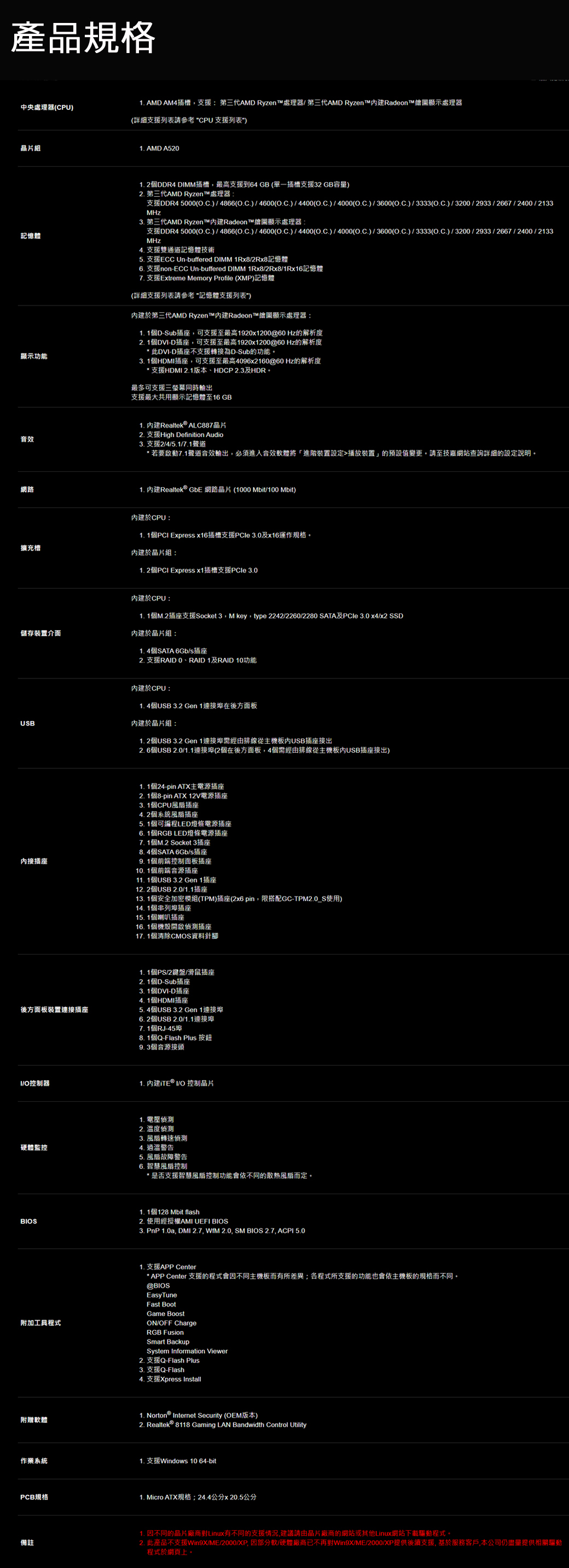Click the I/O控制器 section label
569x1568 pixels.
click(x=34, y=1084)
